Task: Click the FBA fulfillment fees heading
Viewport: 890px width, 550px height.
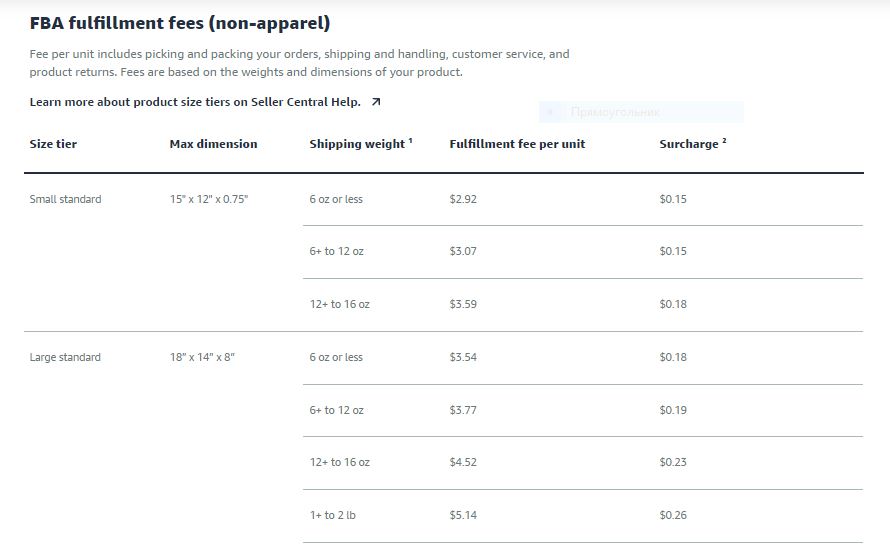Action: tap(180, 23)
